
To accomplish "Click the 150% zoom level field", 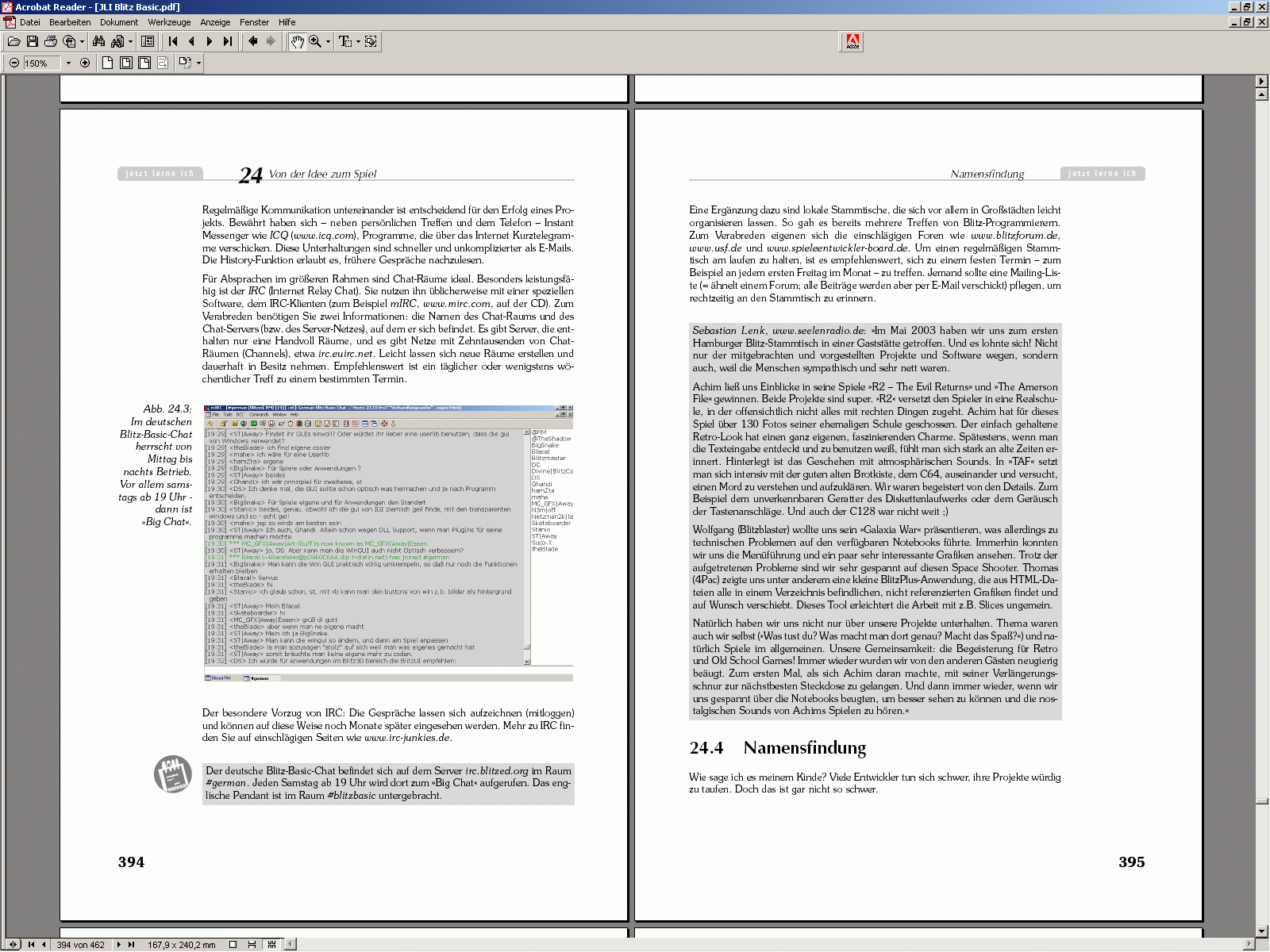I will coord(42,63).
